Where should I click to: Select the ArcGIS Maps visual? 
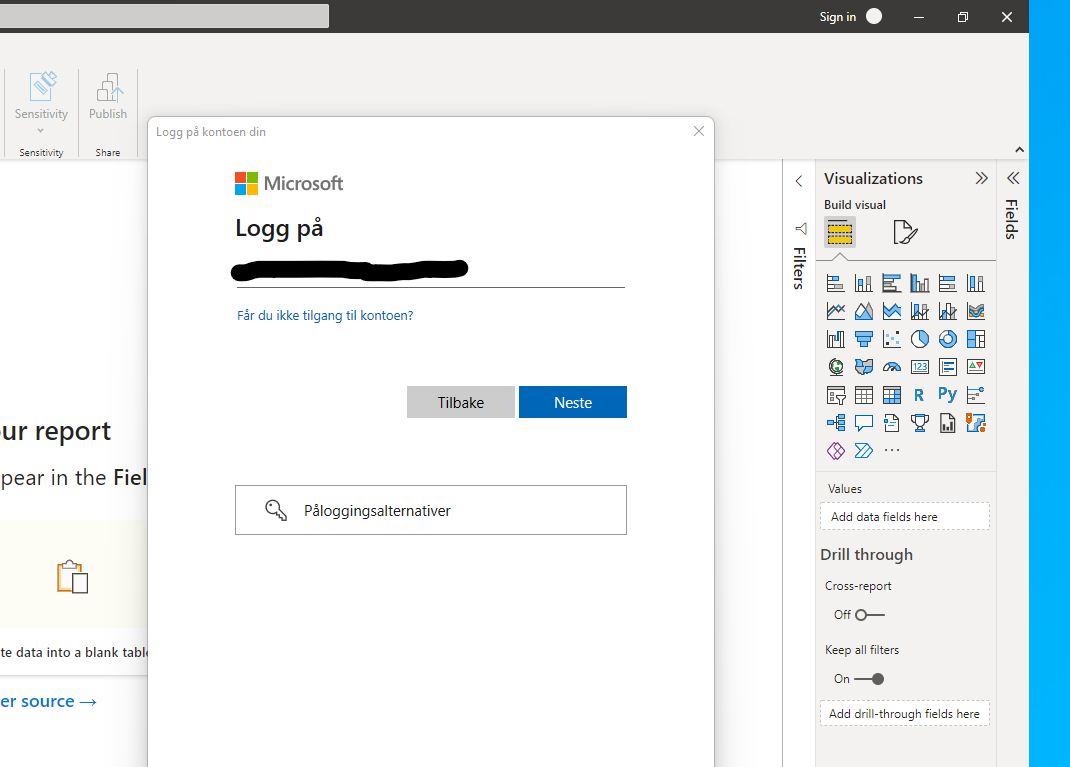pos(975,423)
